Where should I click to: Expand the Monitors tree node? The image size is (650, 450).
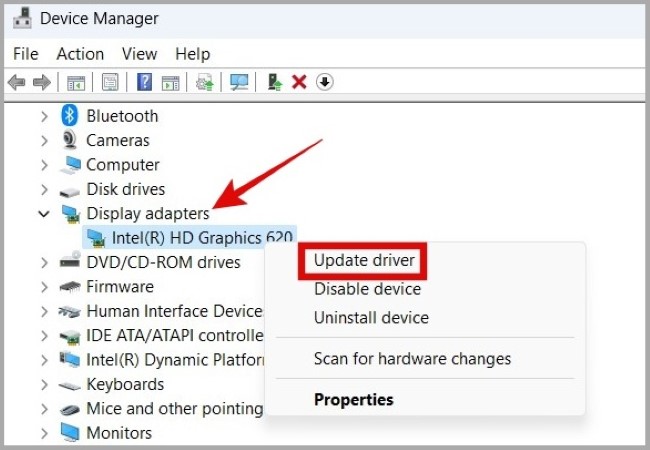point(44,434)
